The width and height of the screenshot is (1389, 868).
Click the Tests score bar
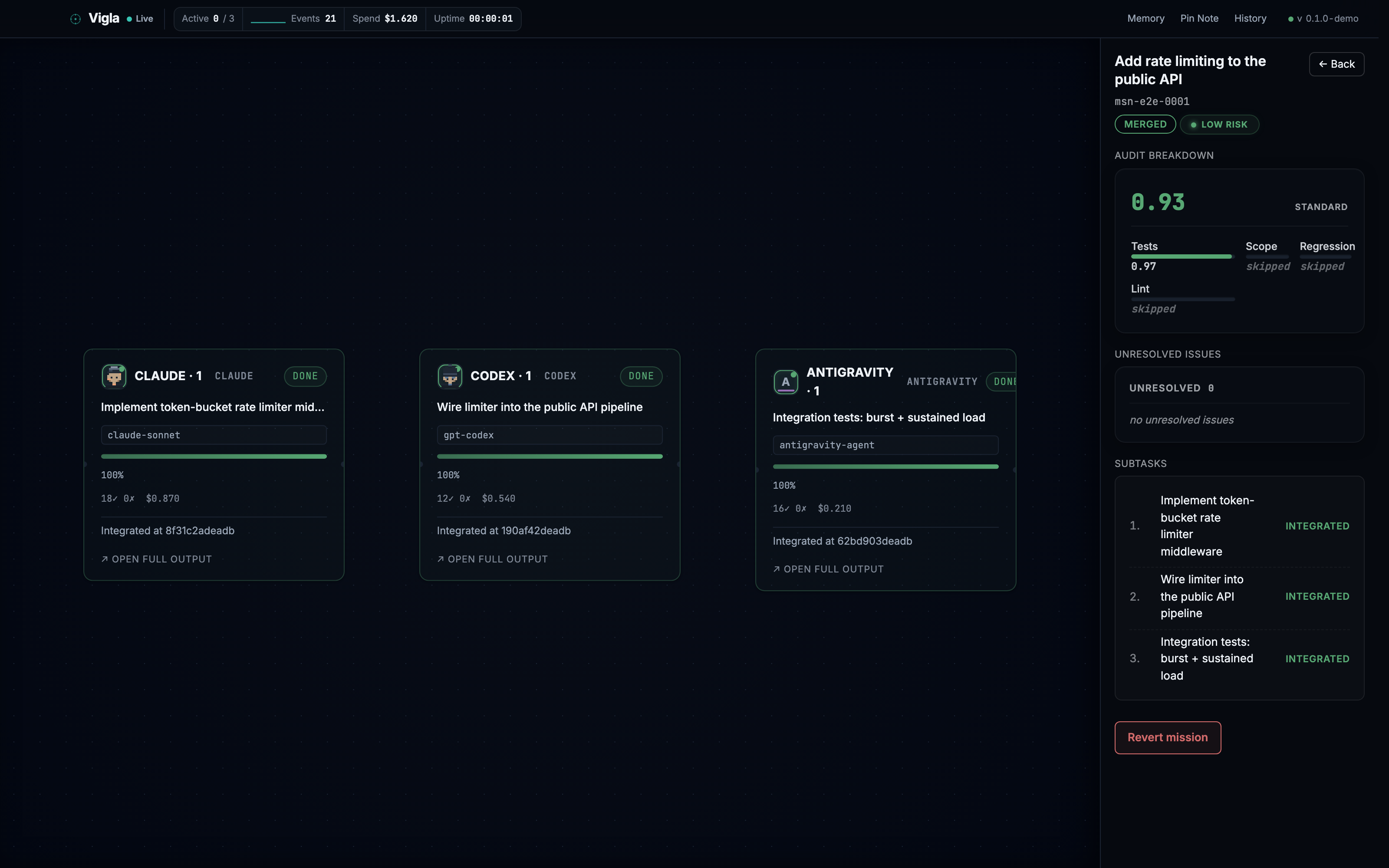1182,256
